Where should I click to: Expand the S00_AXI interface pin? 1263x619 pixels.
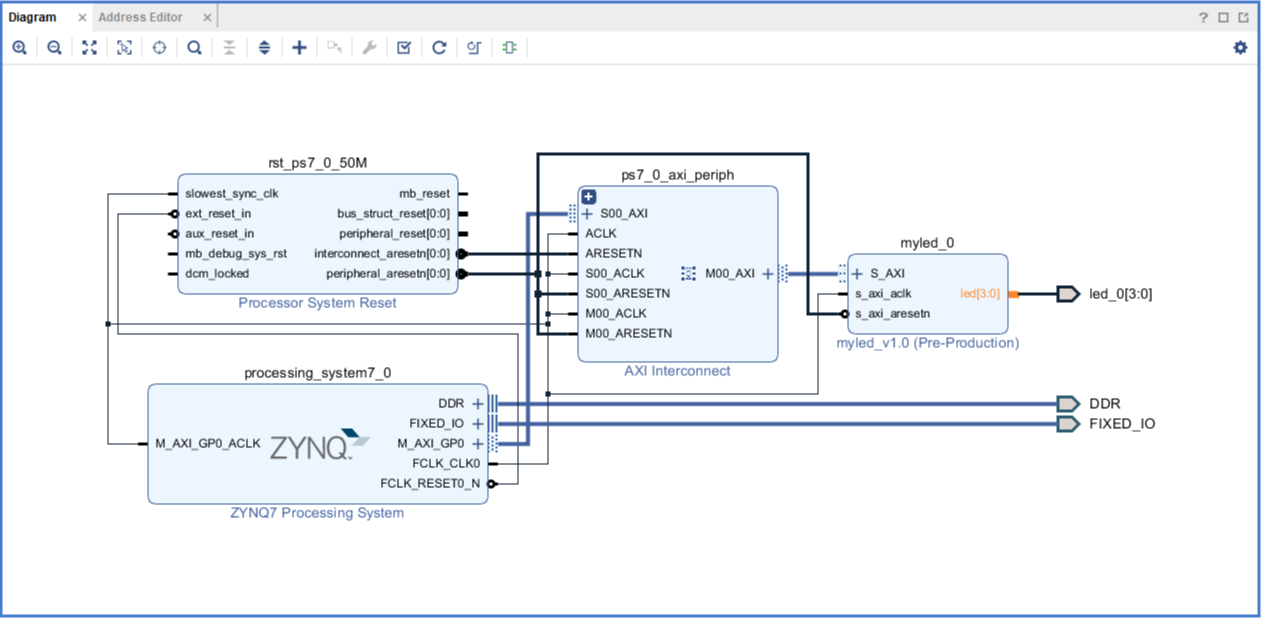[x=587, y=214]
